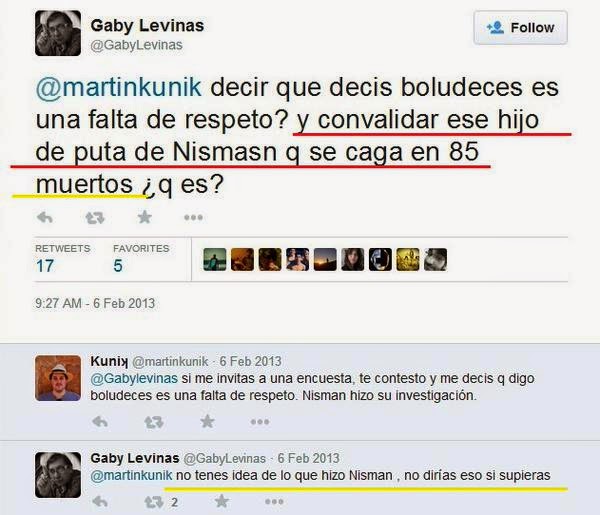Favorite the main tweet with the star icon
The image size is (600, 515).
(145, 217)
